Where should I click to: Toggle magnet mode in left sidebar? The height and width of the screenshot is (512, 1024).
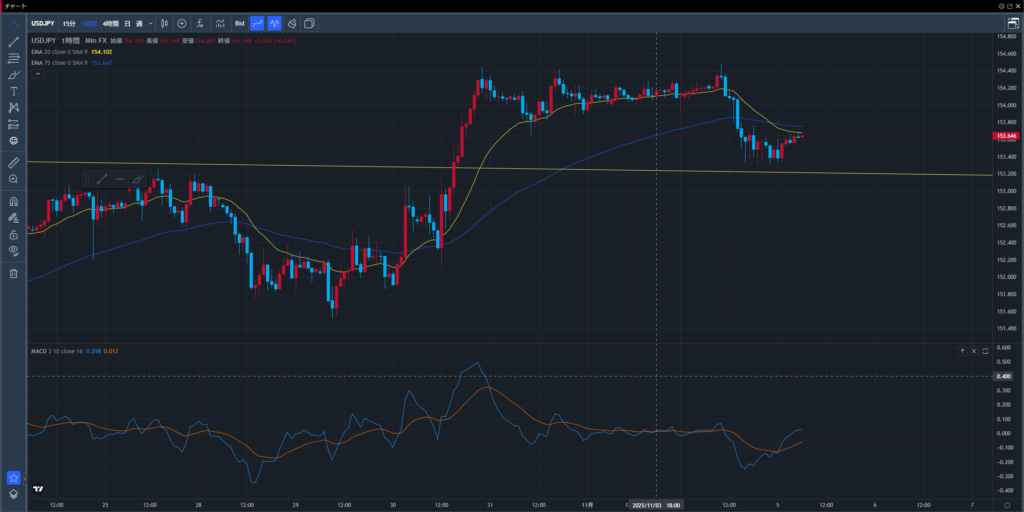14,200
